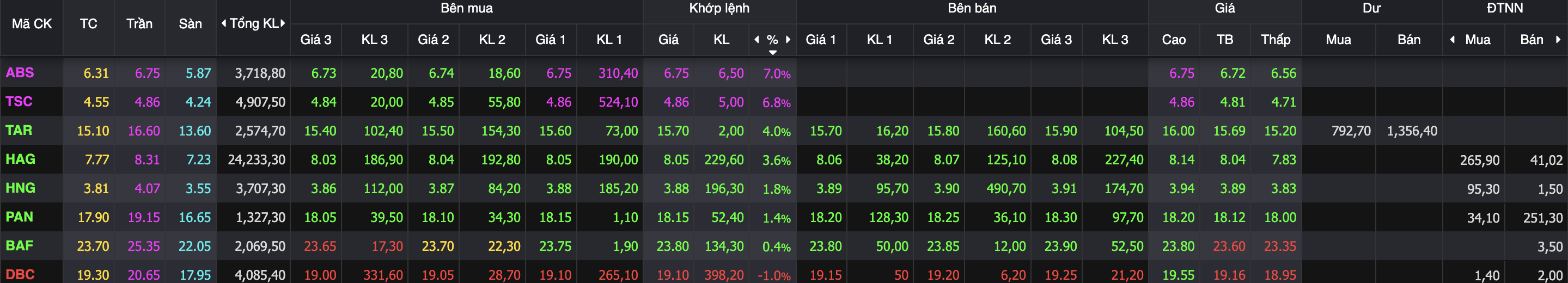Click TAR surplus sell value 1,356,40
Screen dimensions: 1568x283
[1412, 131]
